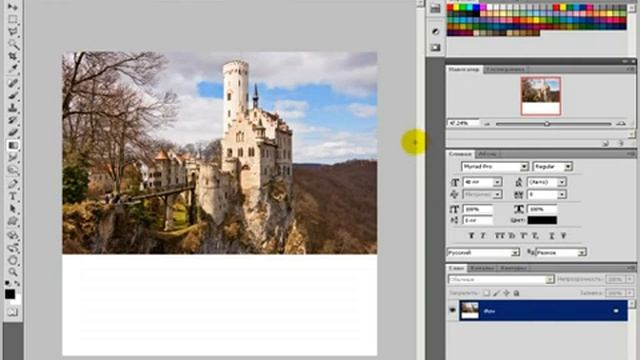Click the foreground color box
Viewport: 640px width, 360px height.
point(10,294)
